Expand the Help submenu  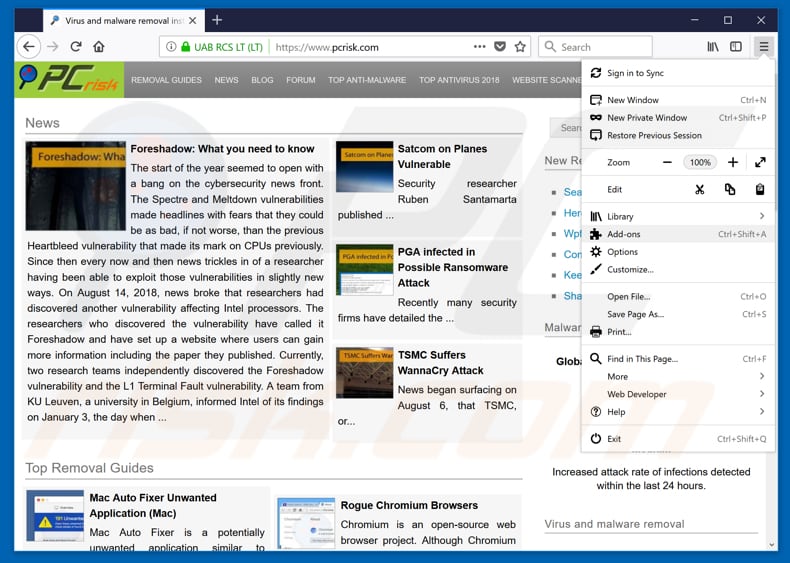click(x=678, y=412)
